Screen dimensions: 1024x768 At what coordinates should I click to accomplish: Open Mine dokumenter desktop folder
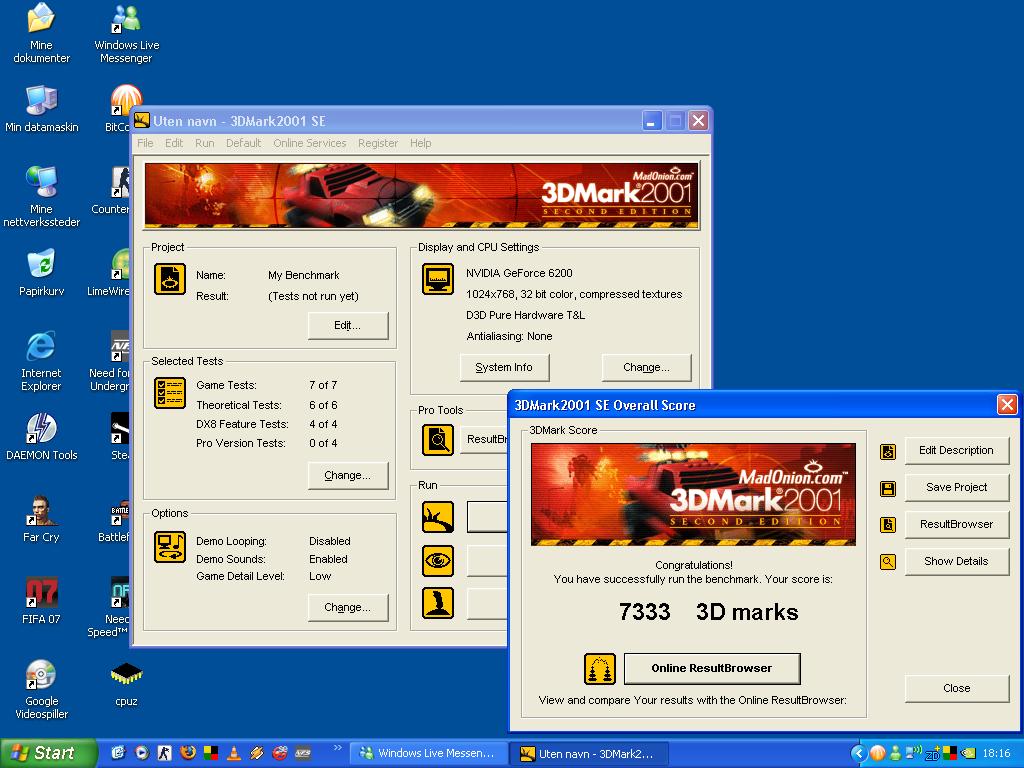tap(41, 33)
